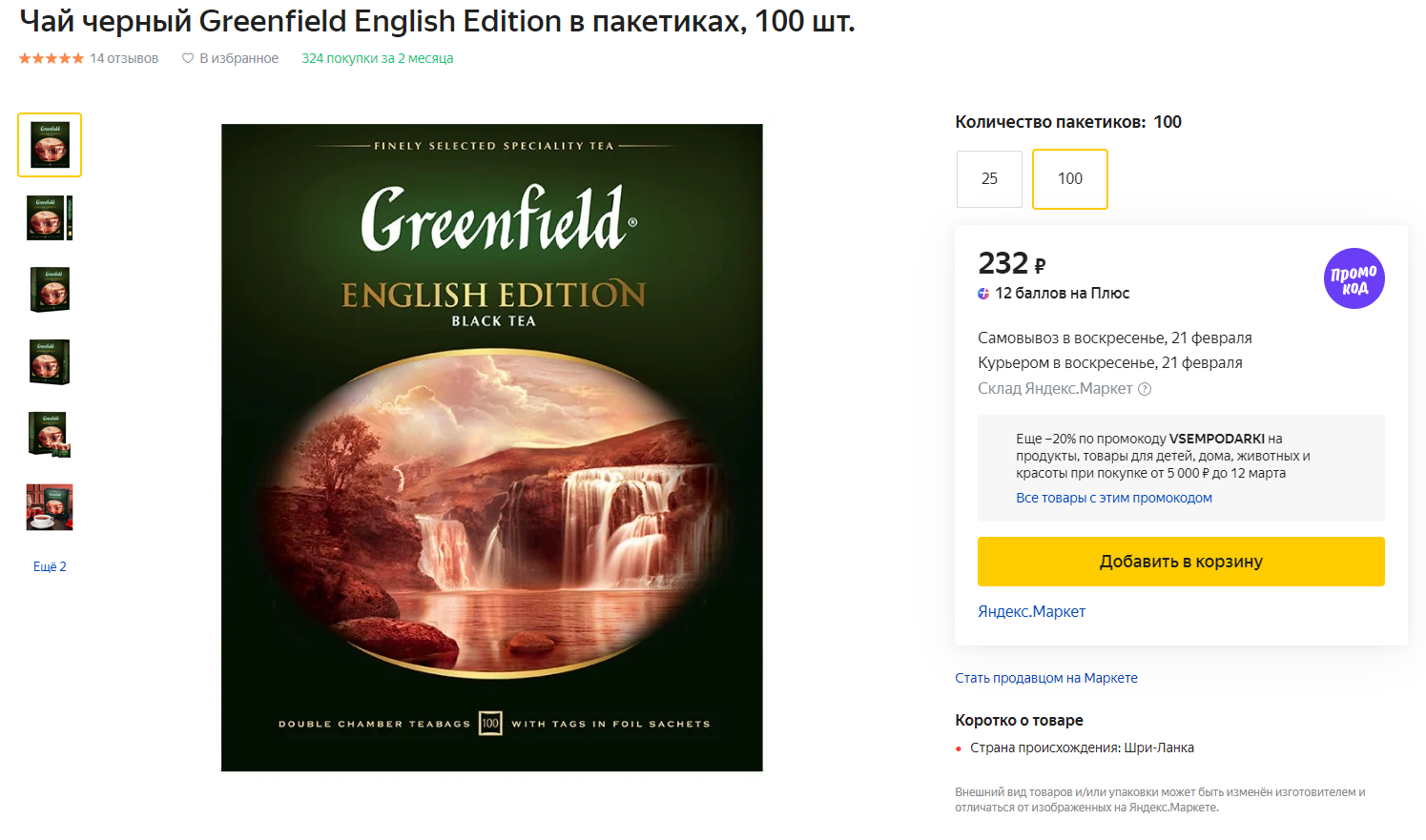The width and height of the screenshot is (1426, 840).
Task: Click the main Greenfield product image
Action: [x=491, y=447]
